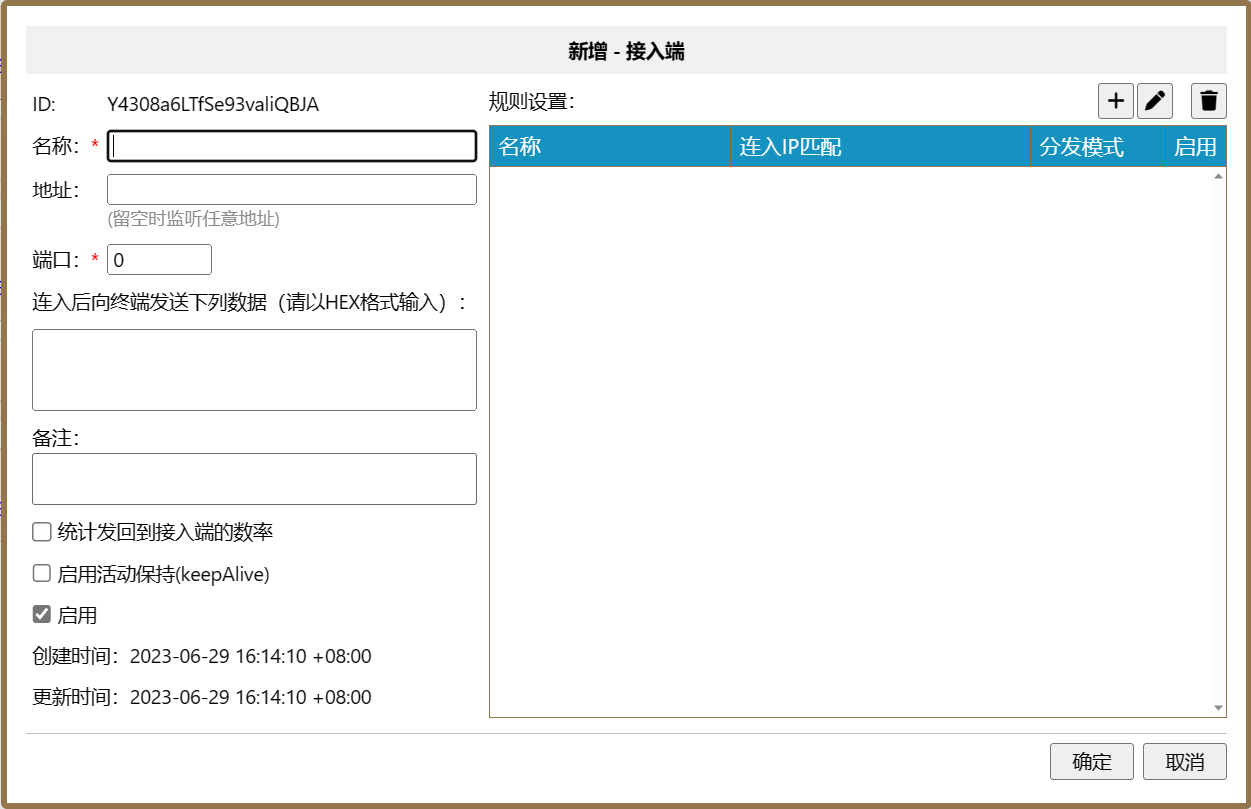Image resolution: width=1251 pixels, height=809 pixels.
Task: Click the 规则设置 label
Action: (x=532, y=102)
